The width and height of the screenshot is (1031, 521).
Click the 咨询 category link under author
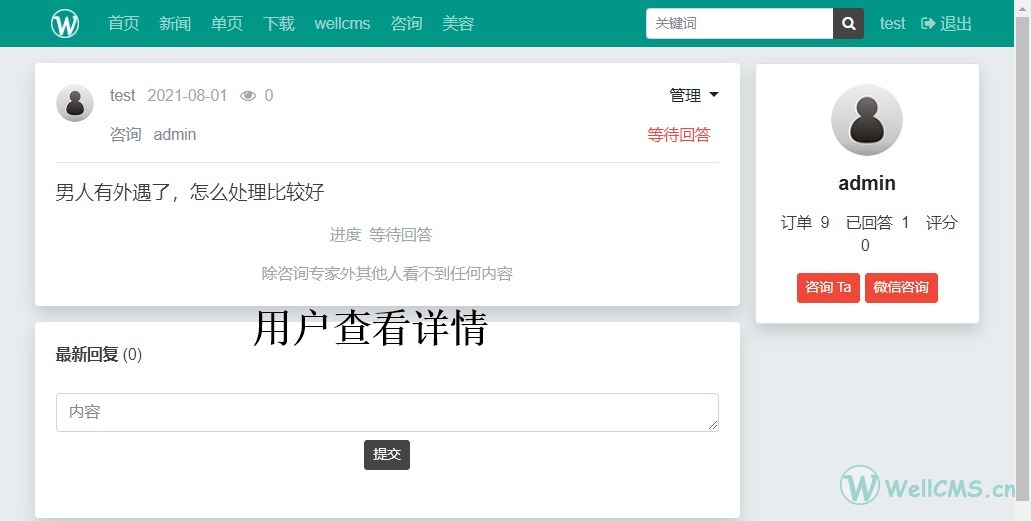pos(126,134)
